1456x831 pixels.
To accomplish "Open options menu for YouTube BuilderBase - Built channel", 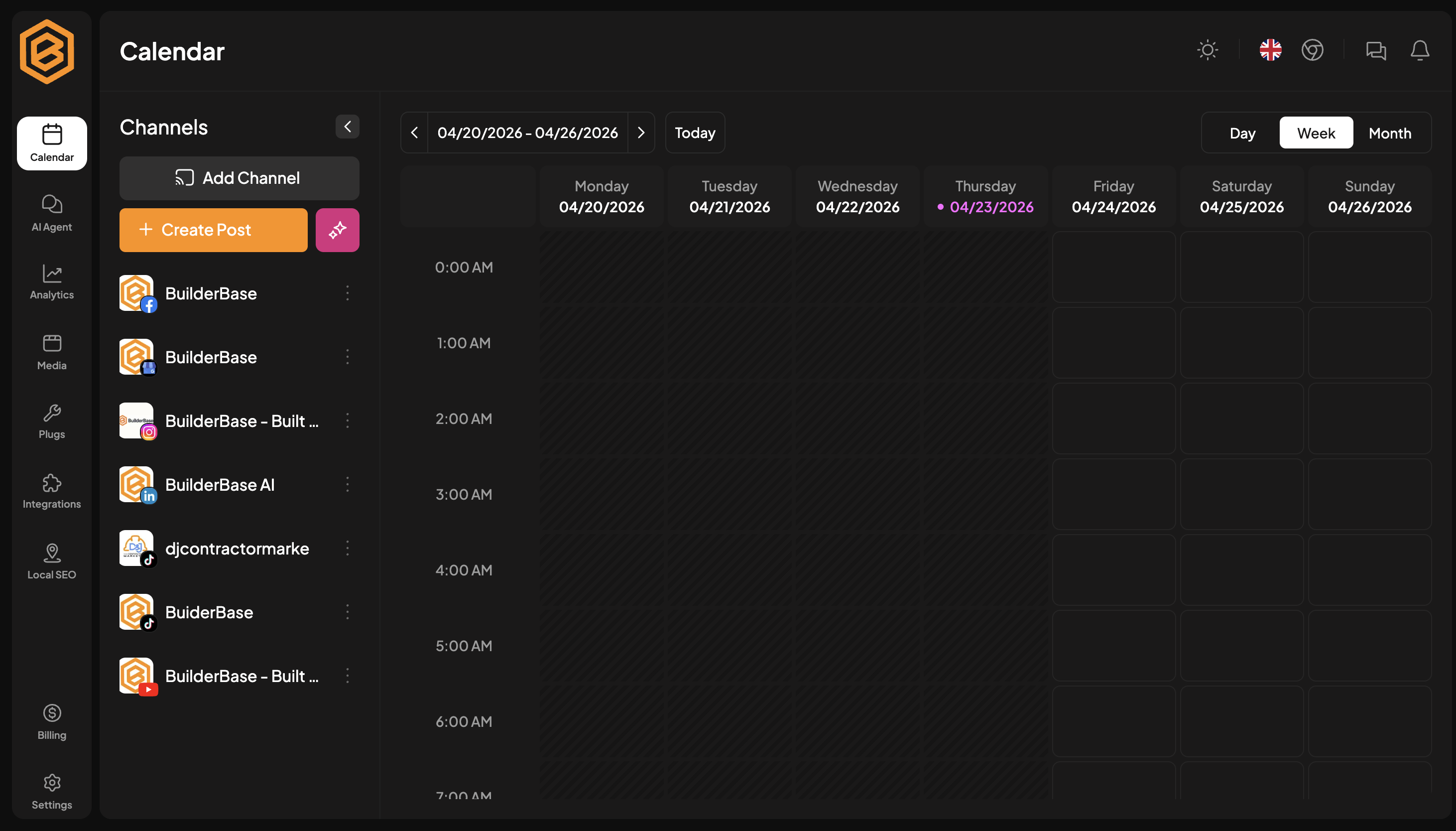I will click(x=347, y=677).
